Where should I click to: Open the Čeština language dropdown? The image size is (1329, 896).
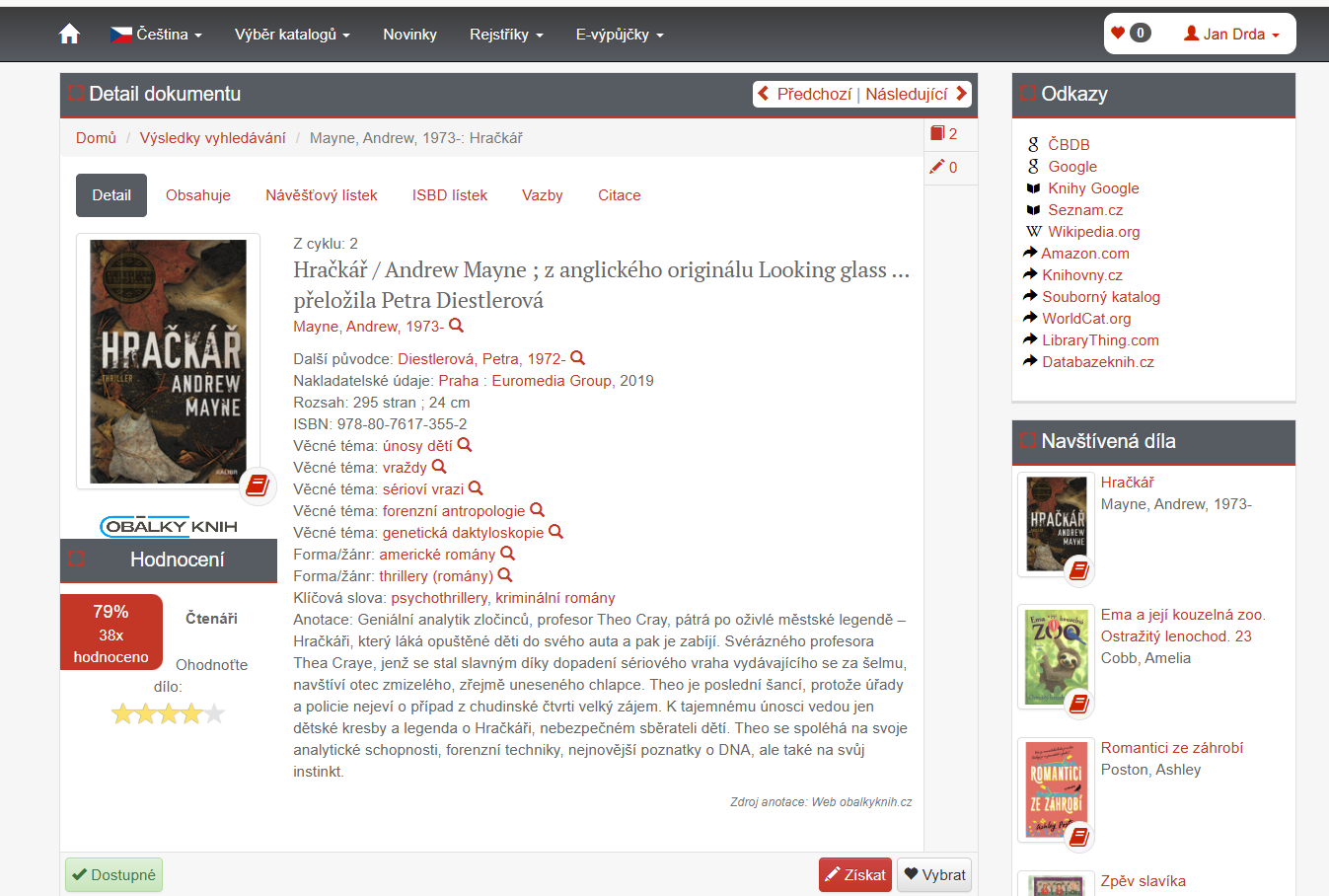(x=156, y=35)
